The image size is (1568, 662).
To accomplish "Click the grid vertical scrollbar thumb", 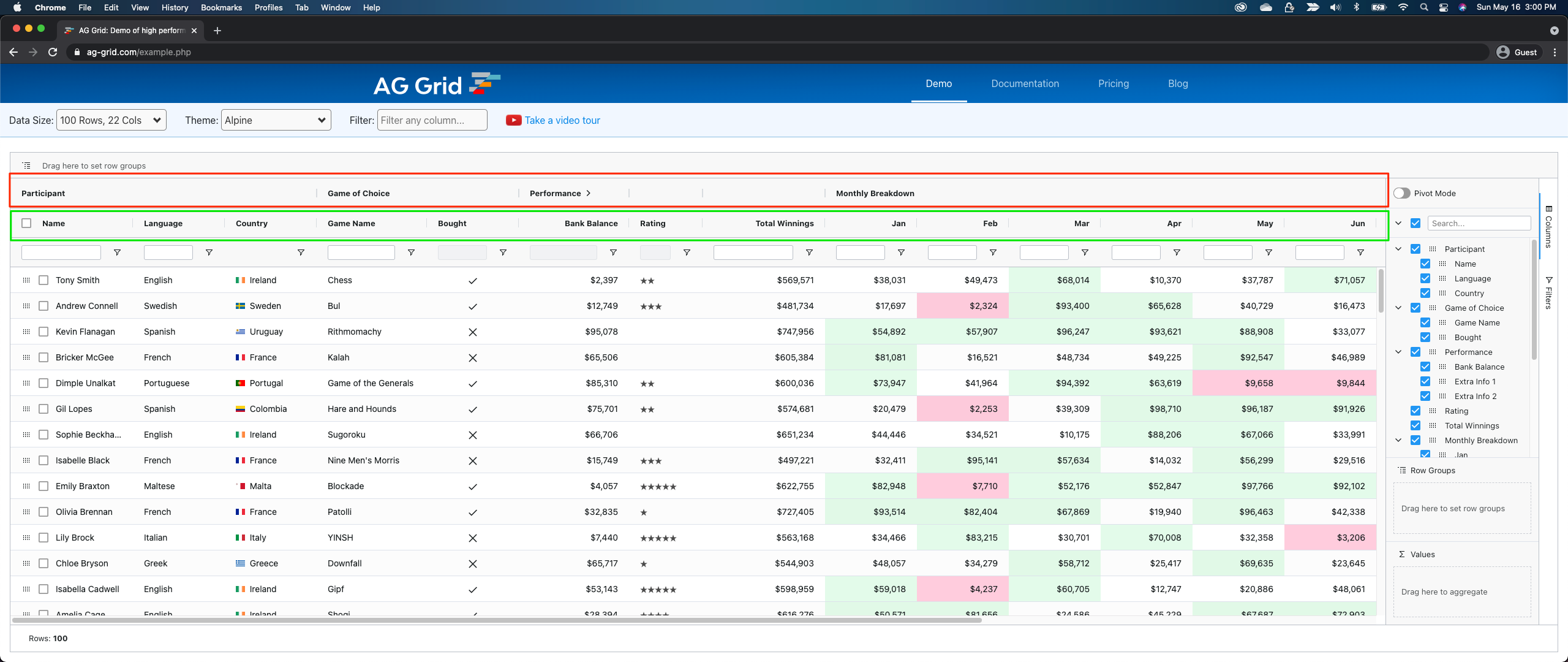I will click(x=1381, y=291).
